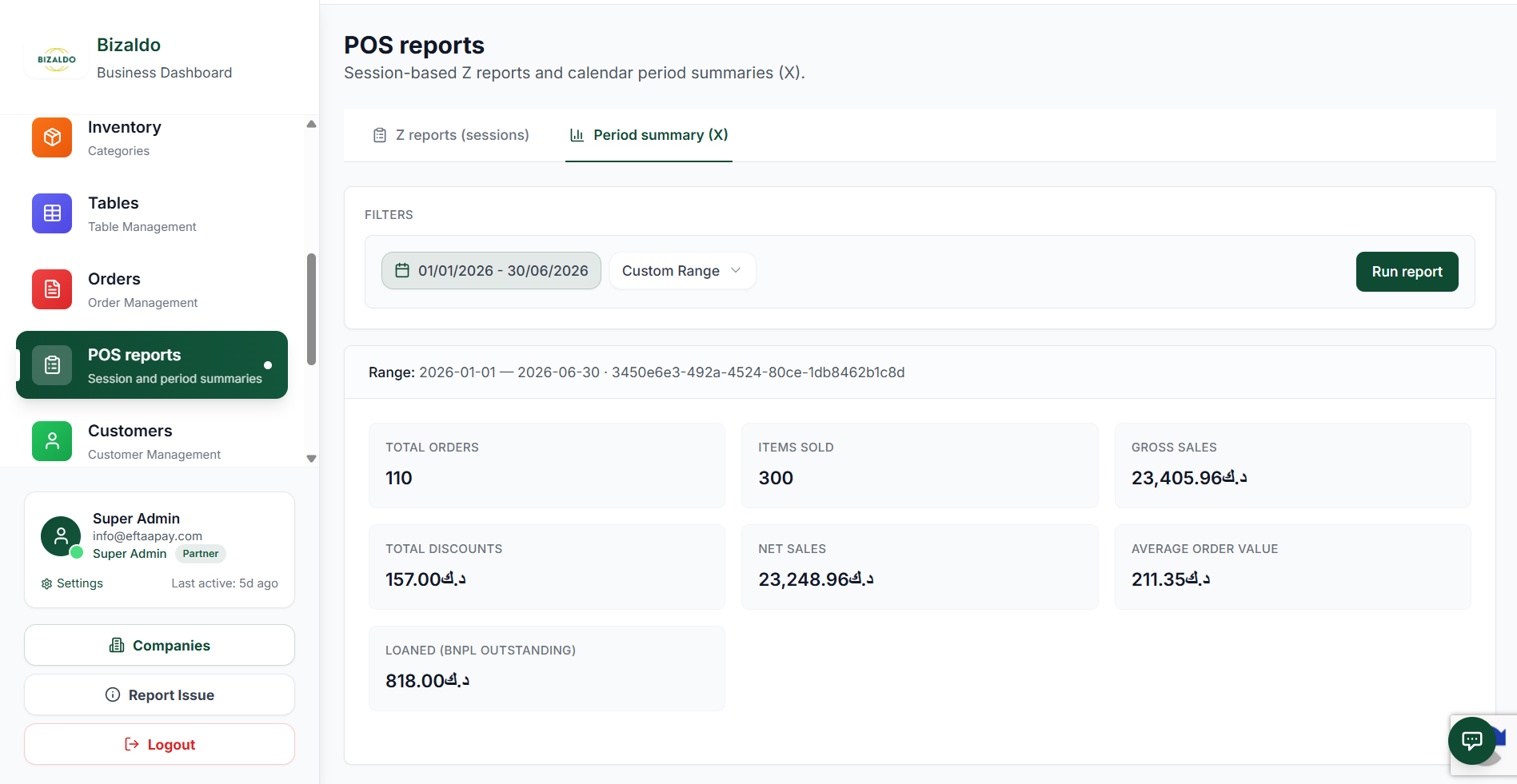This screenshot has height=784, width=1517.
Task: Click the Total Discounts value 157.00
Action: coord(425,579)
